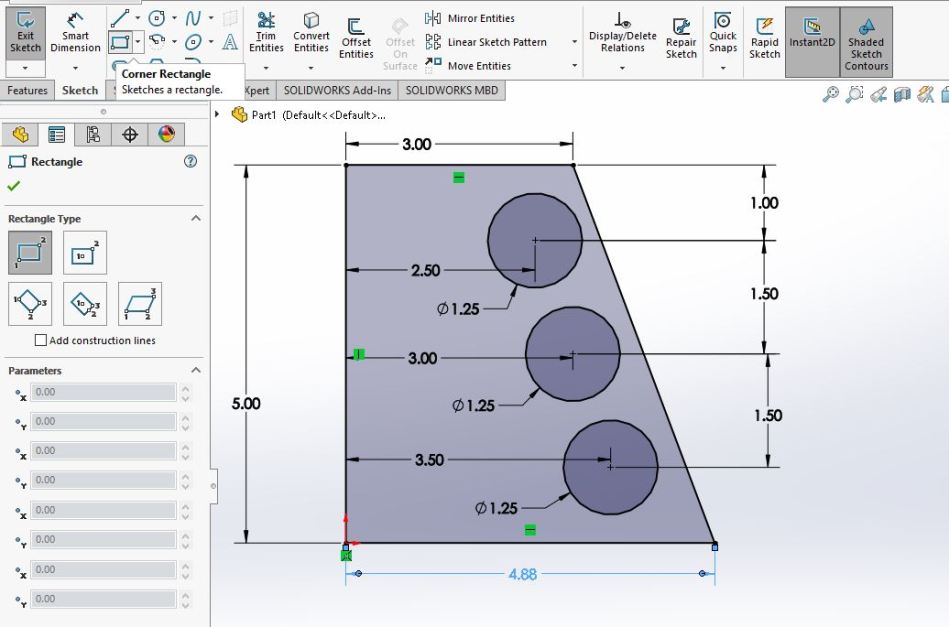This screenshot has width=949, height=627.
Task: Switch to the Features tab
Action: point(27,91)
